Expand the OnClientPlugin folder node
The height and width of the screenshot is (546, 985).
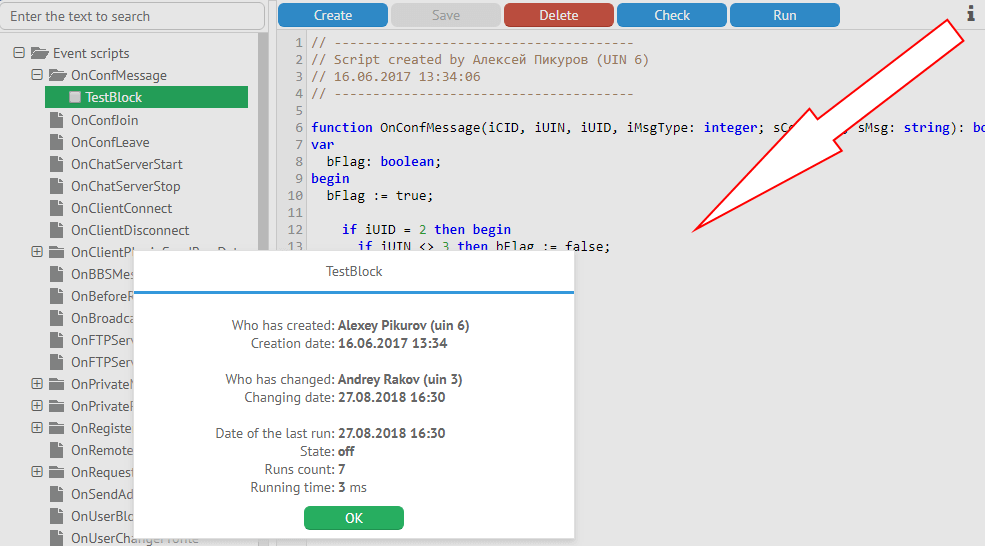37,252
